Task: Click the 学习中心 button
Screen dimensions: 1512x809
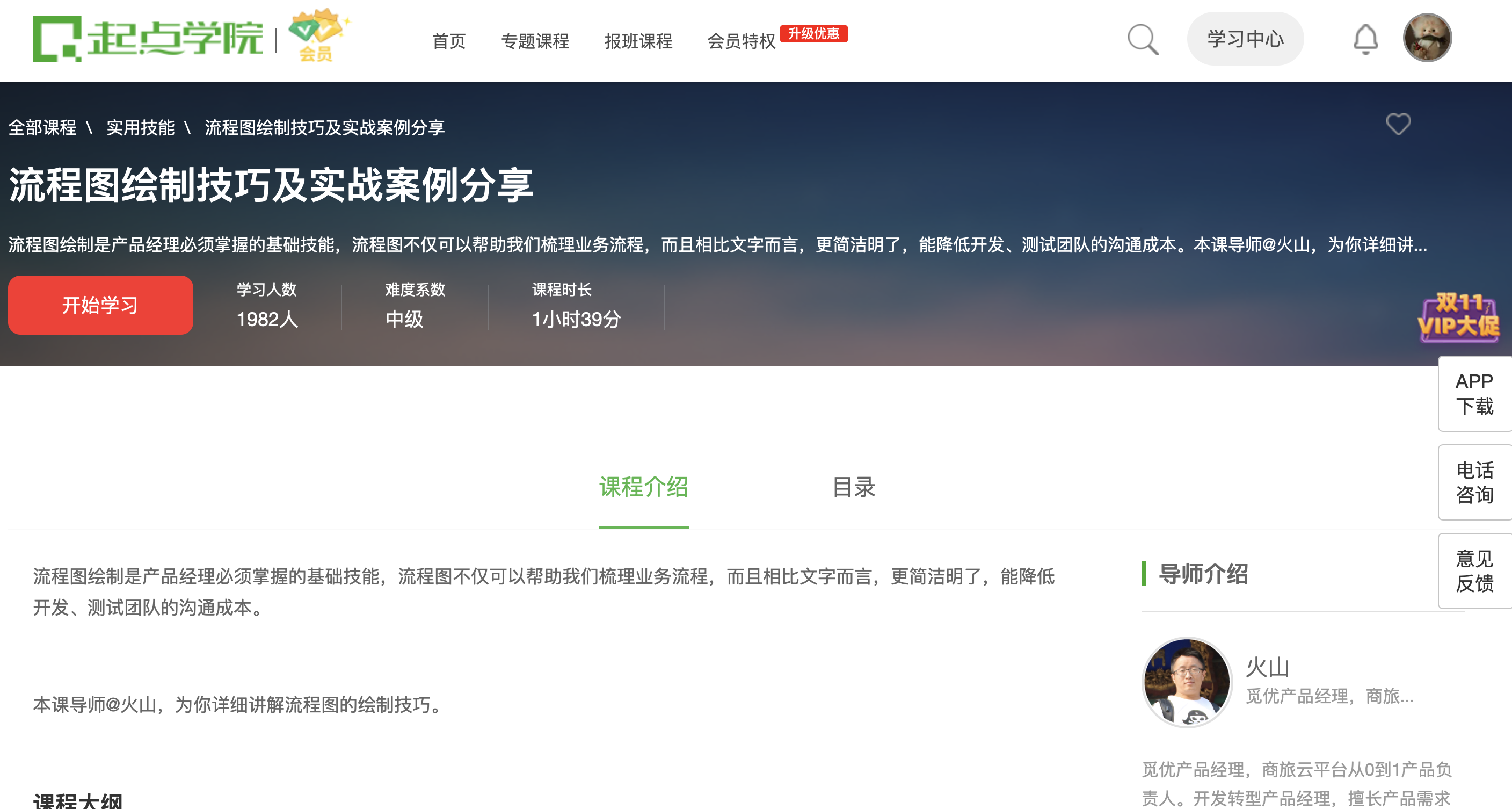Action: tap(1245, 39)
